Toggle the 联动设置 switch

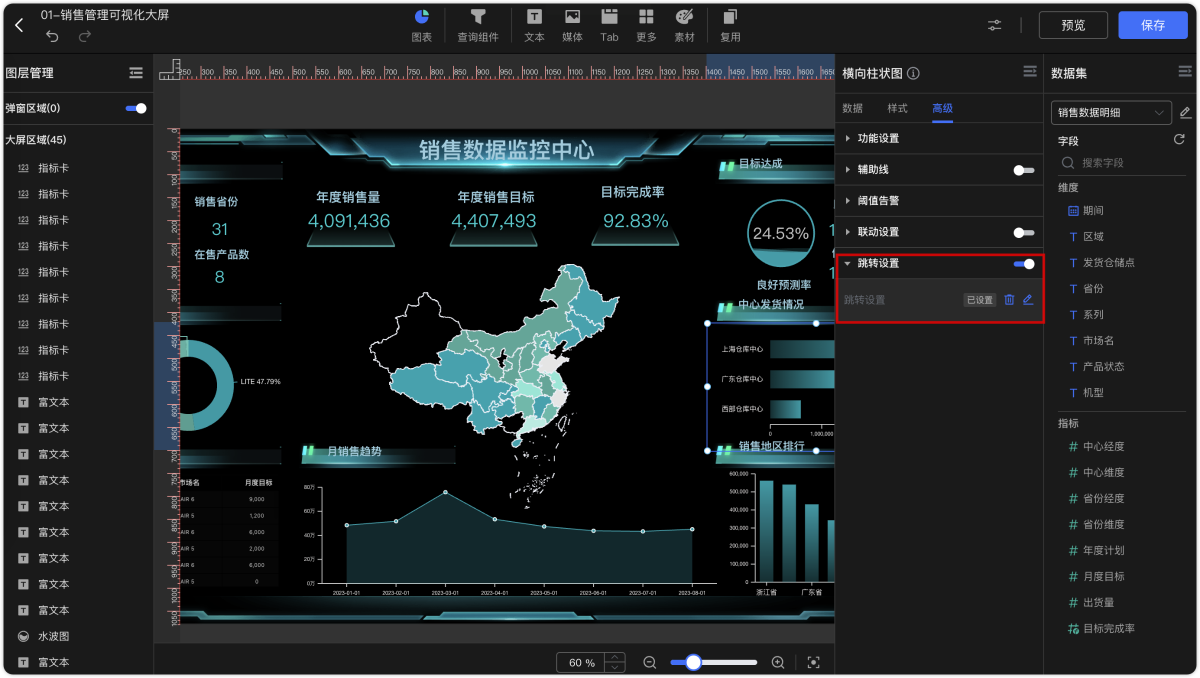[x=1024, y=232]
